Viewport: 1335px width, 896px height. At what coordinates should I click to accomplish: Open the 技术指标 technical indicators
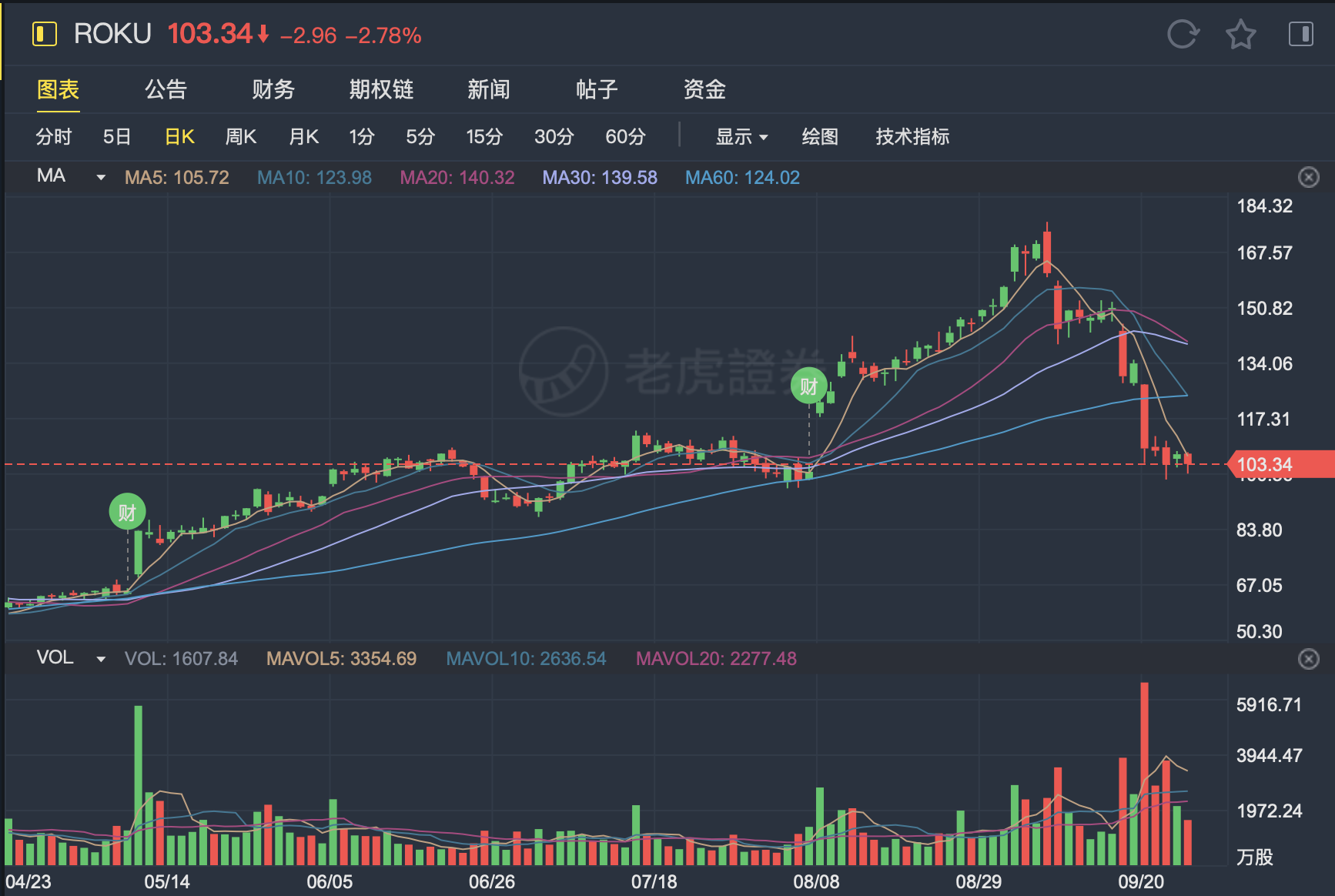coord(912,136)
